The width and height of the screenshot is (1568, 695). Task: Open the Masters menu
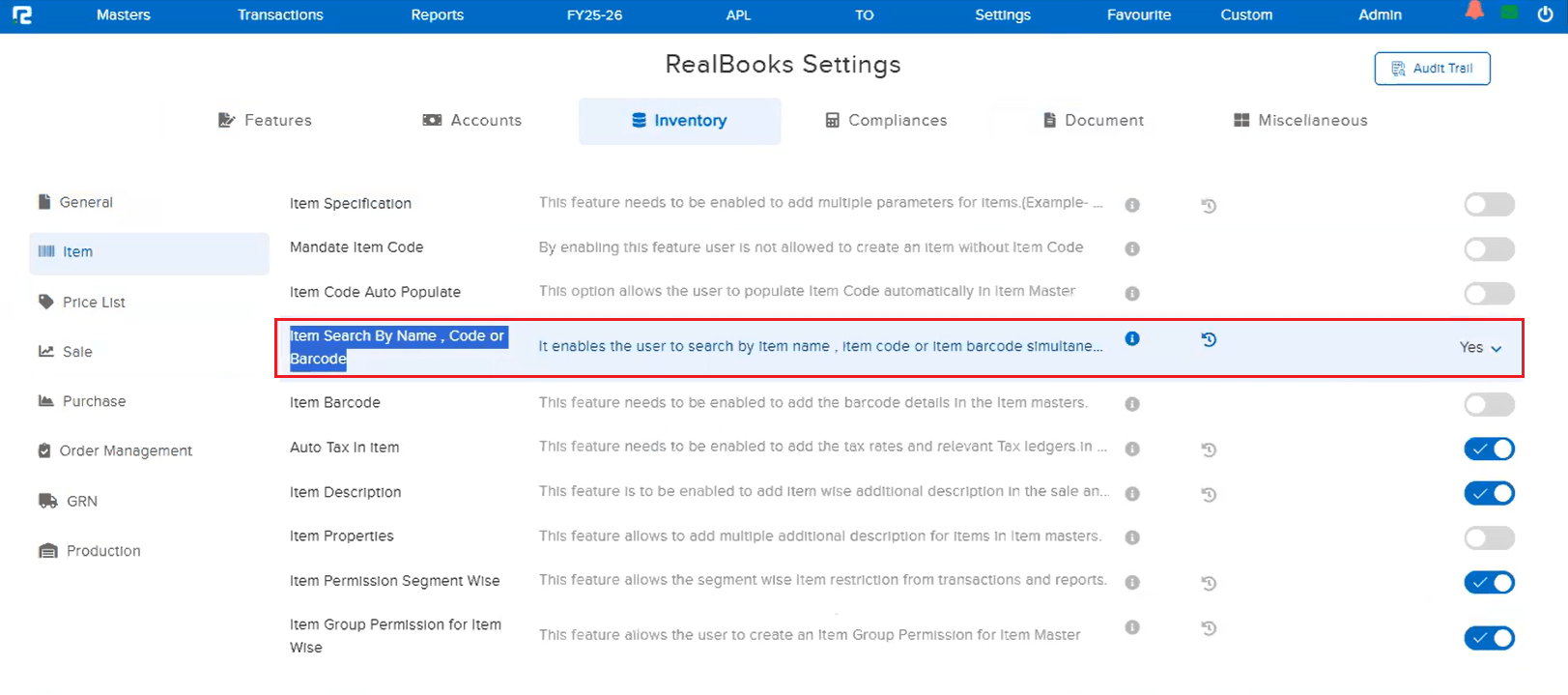124,14
